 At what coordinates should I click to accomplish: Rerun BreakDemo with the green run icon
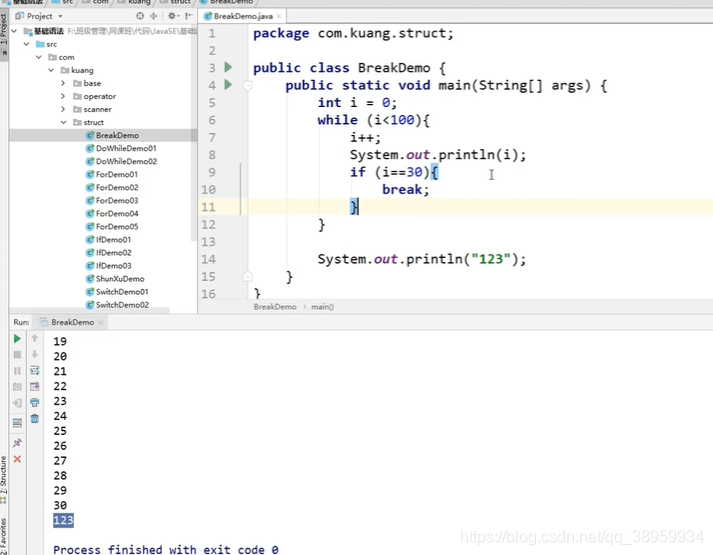17,339
